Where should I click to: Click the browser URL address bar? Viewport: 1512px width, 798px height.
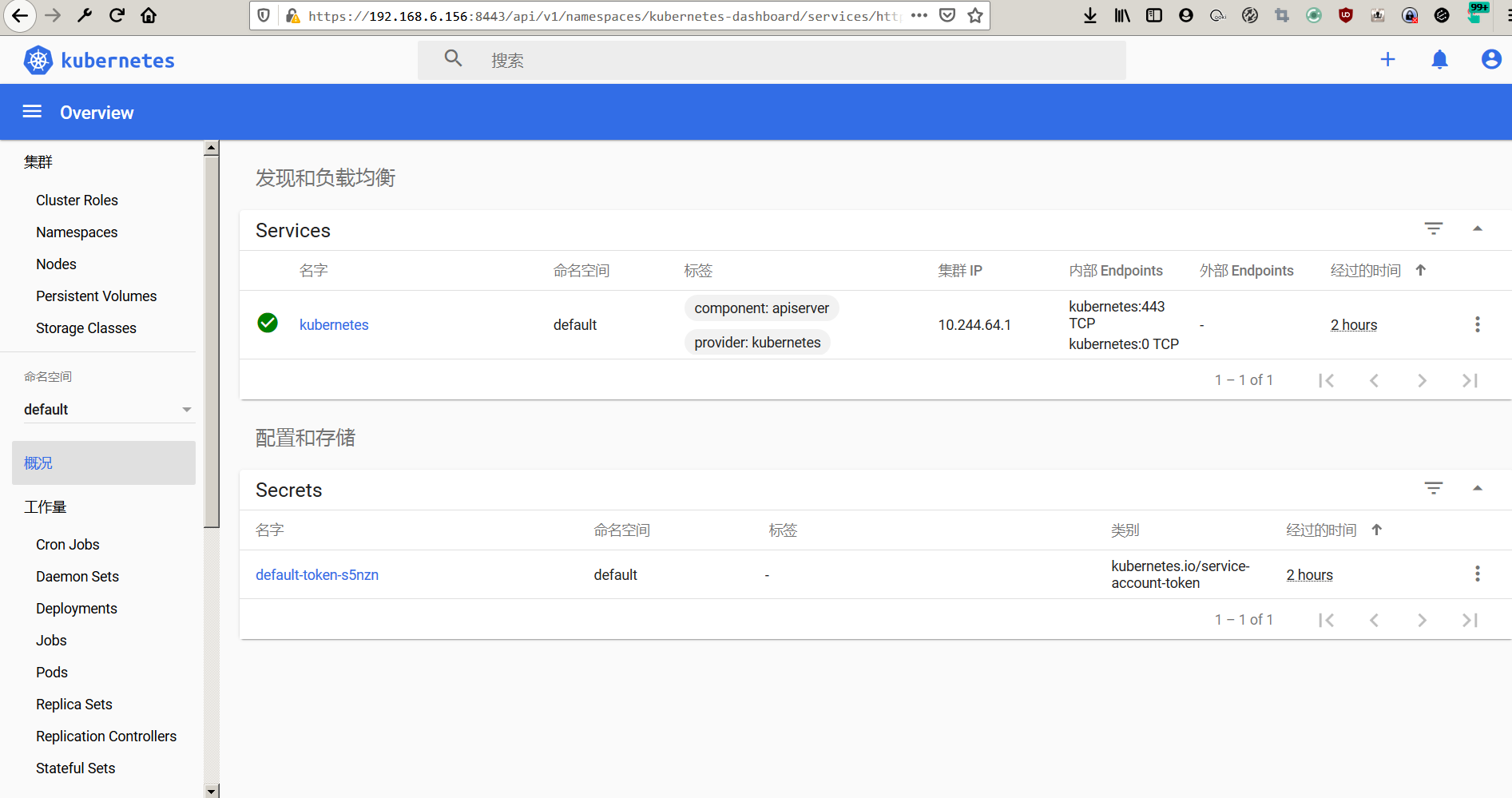point(605,15)
